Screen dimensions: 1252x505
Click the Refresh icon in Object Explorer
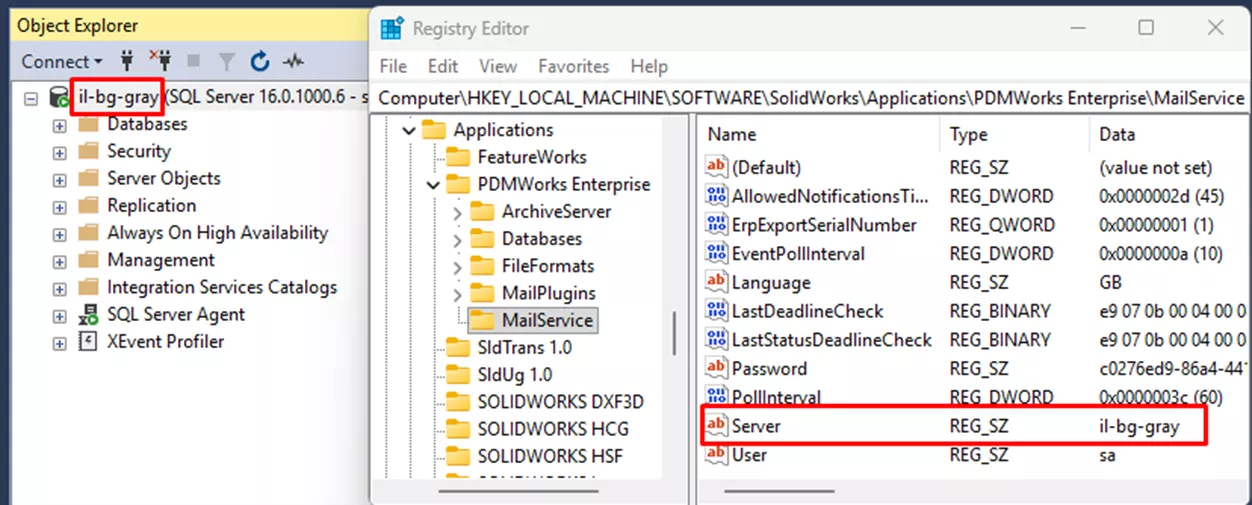260,62
